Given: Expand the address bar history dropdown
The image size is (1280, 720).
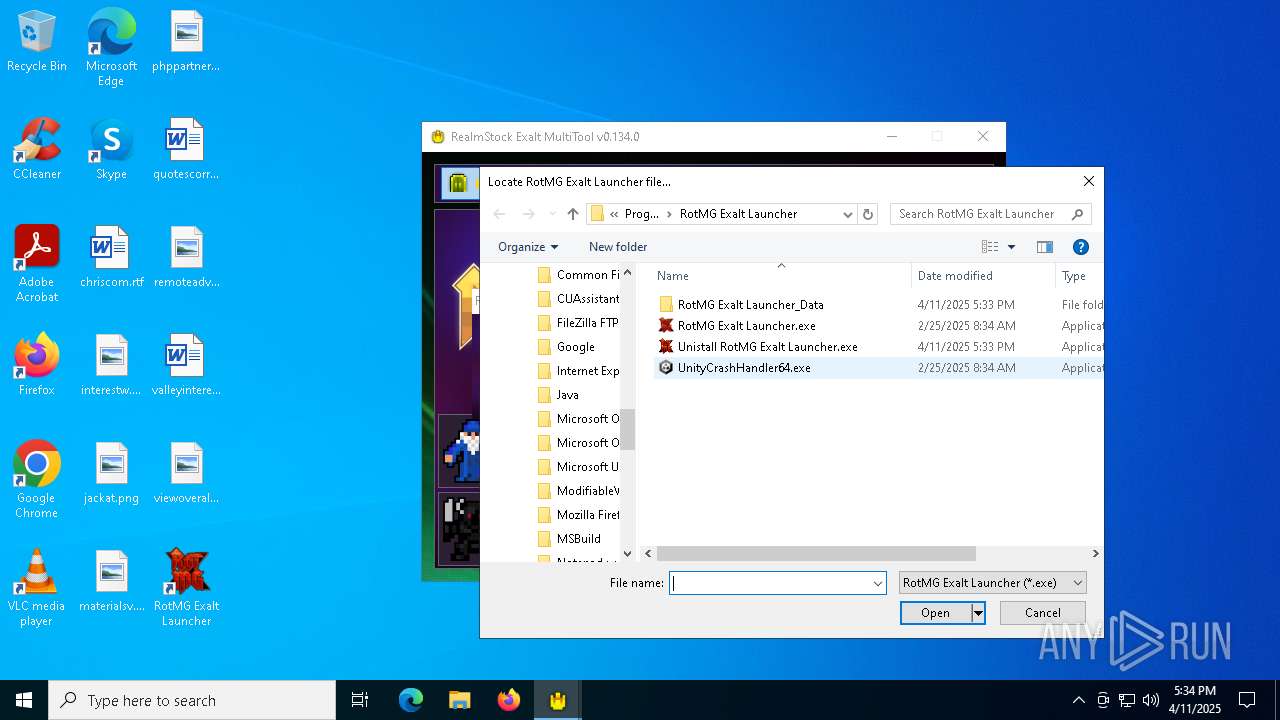Looking at the screenshot, I should click(847, 214).
